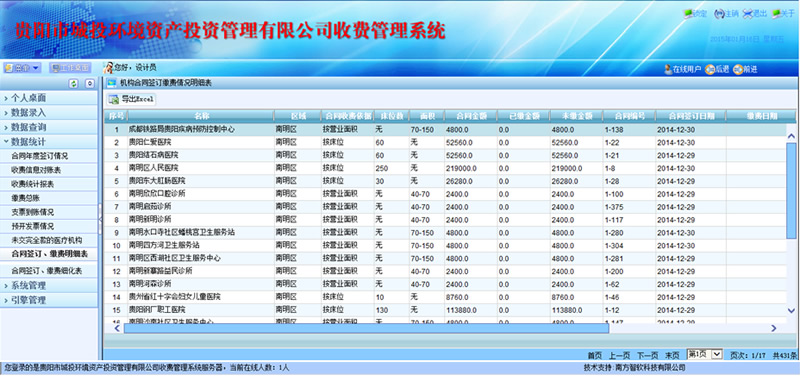Click the user avatar icon beside 您好

108,67
